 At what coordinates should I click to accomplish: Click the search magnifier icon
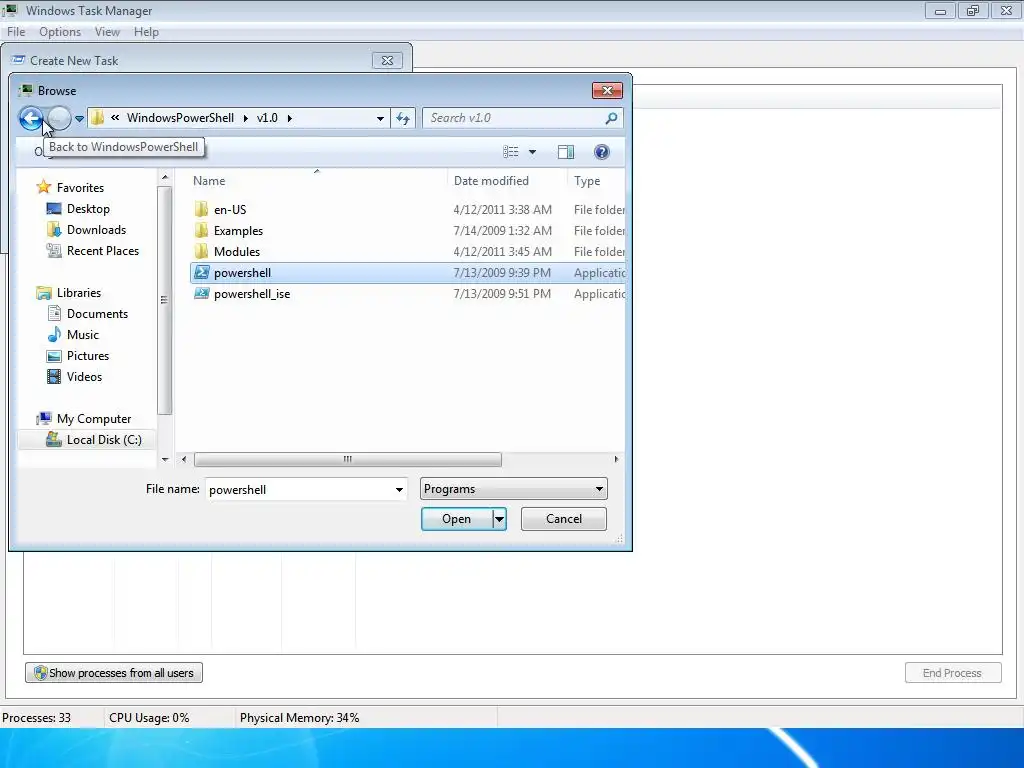coord(611,118)
